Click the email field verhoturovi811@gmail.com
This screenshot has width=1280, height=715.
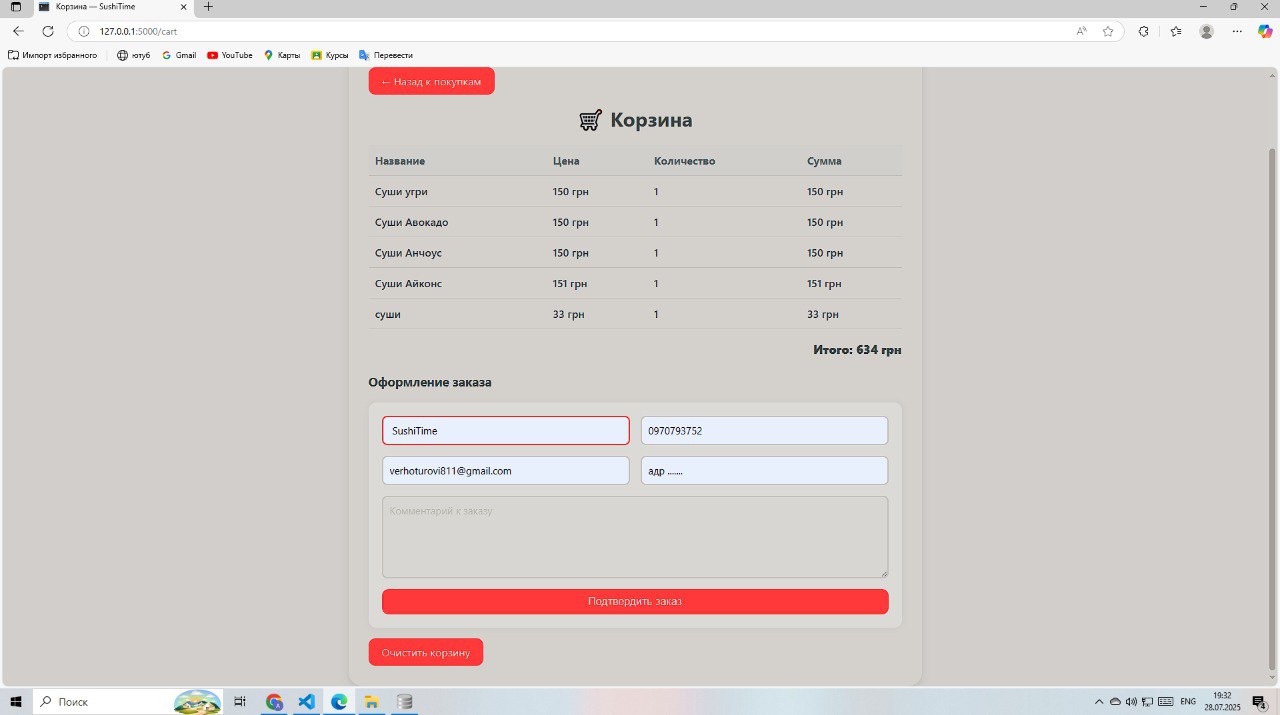click(x=505, y=471)
